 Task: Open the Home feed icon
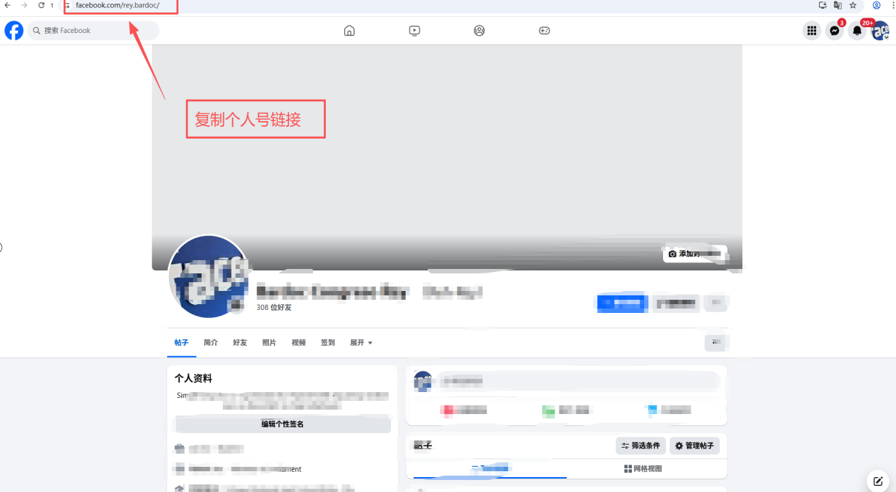[349, 31]
